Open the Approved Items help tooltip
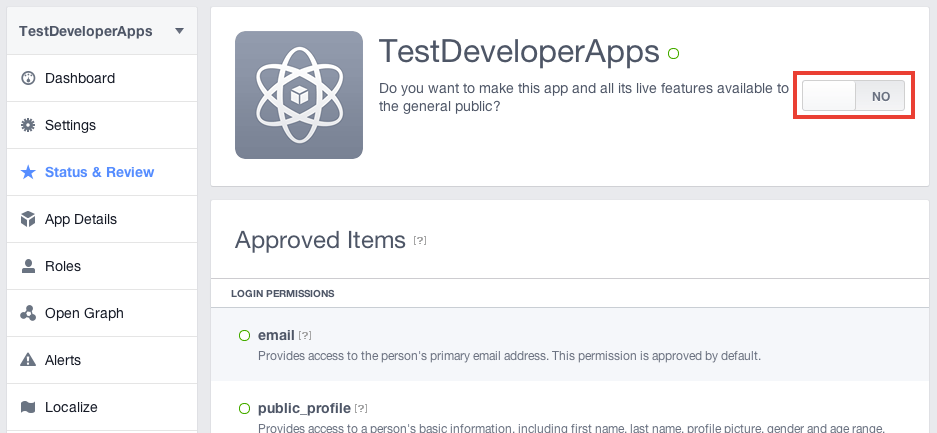 [x=420, y=241]
